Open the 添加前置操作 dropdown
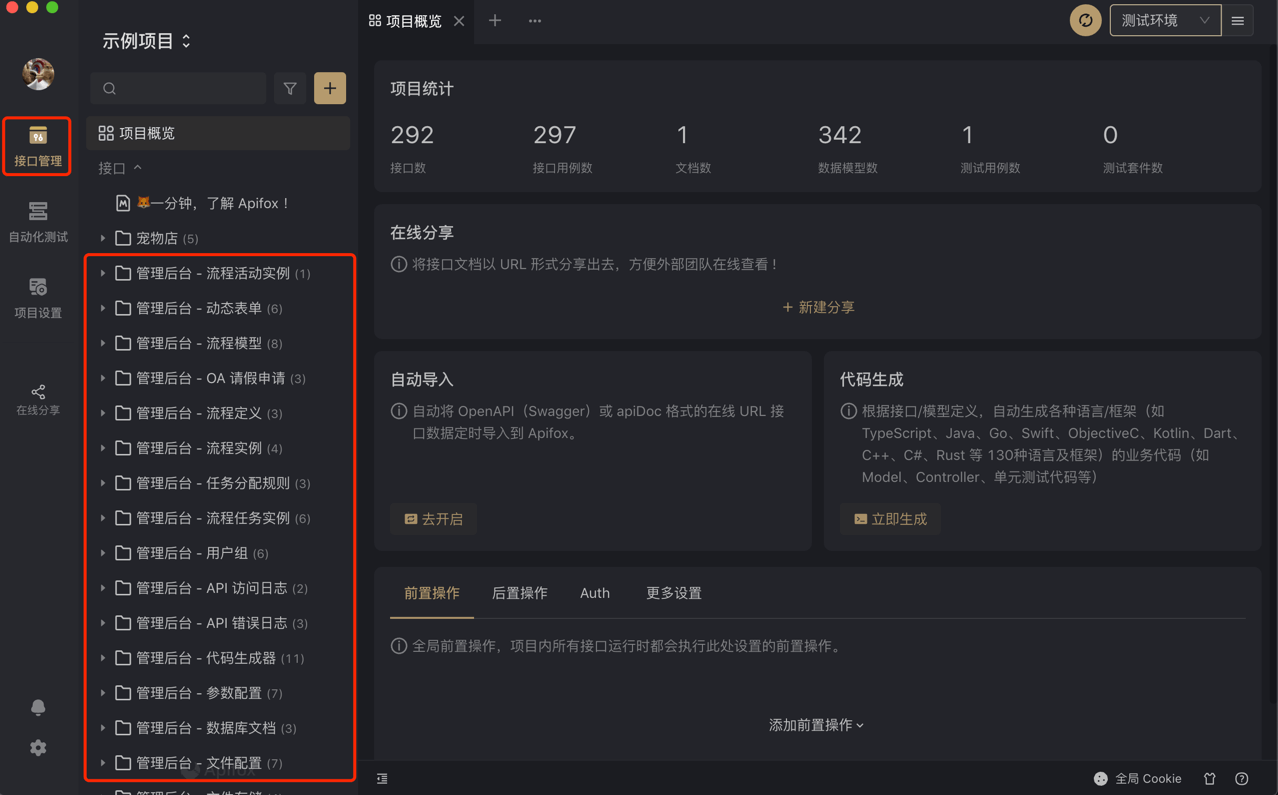The width and height of the screenshot is (1278, 795). point(817,725)
